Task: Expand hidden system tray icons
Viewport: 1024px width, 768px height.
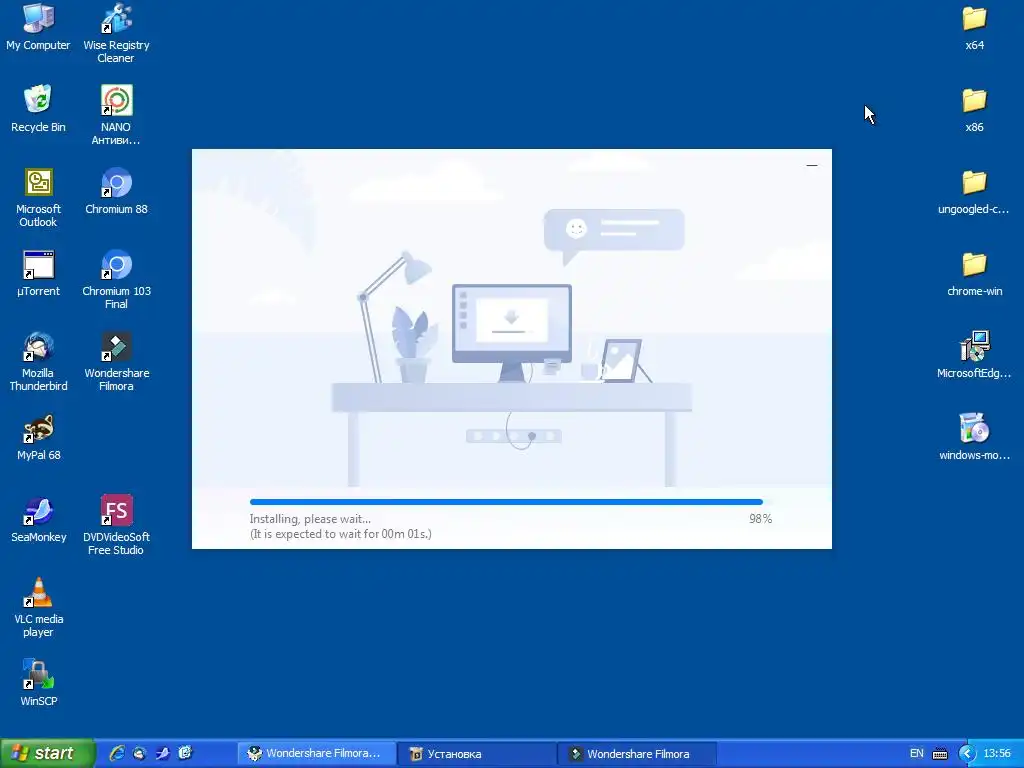Action: click(x=967, y=754)
